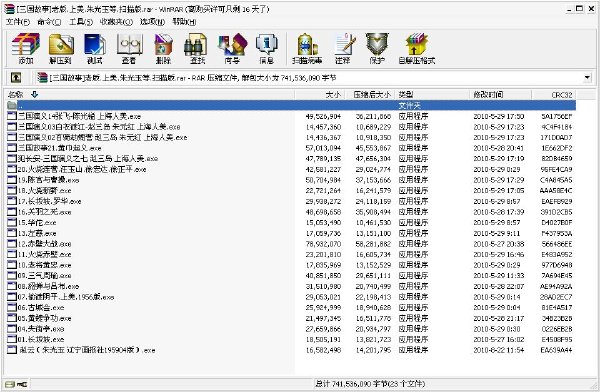Click the key icon in the status bar
Viewport: 600px width, 392px height.
click(22, 384)
